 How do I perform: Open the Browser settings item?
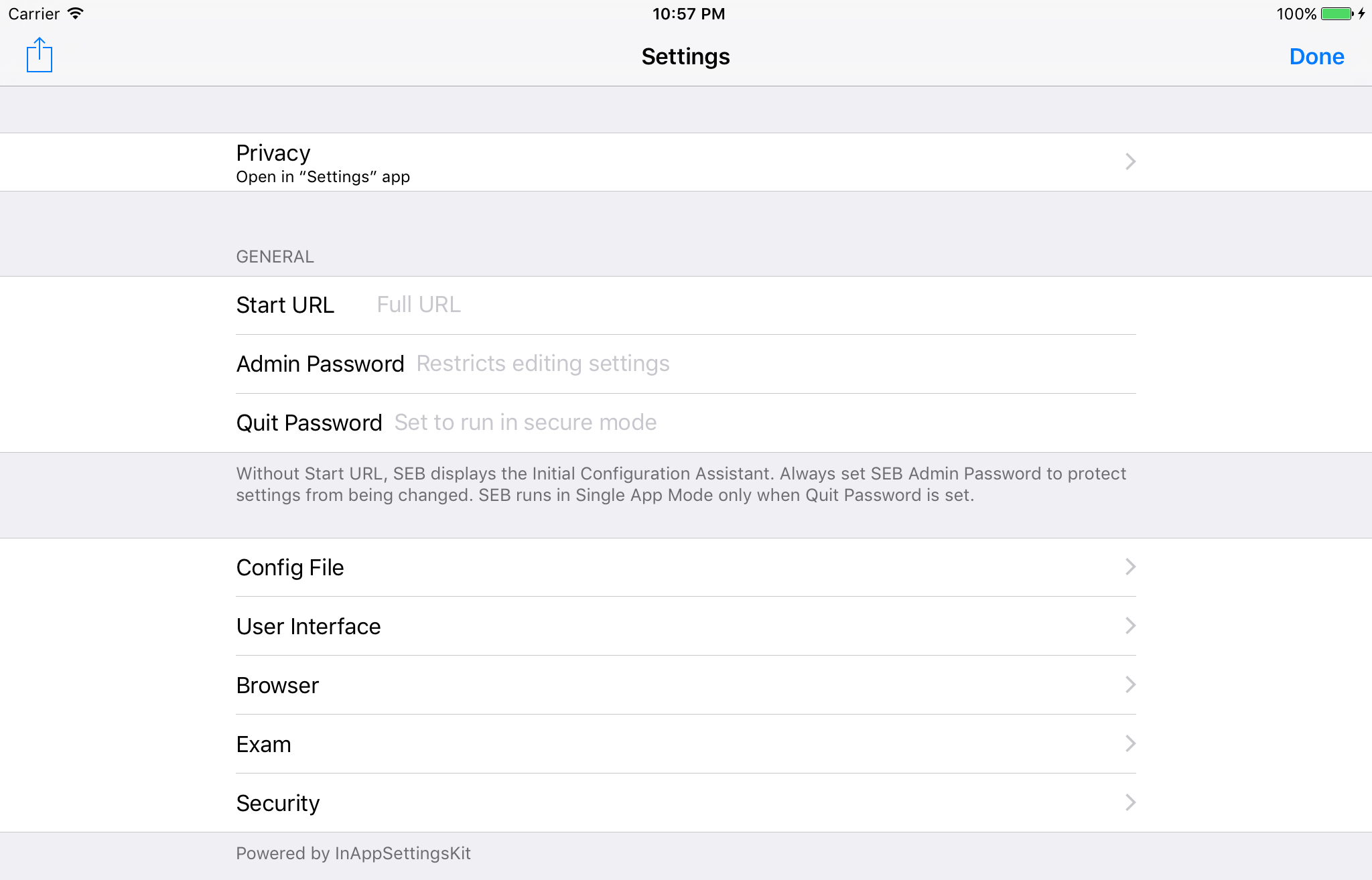tap(686, 685)
